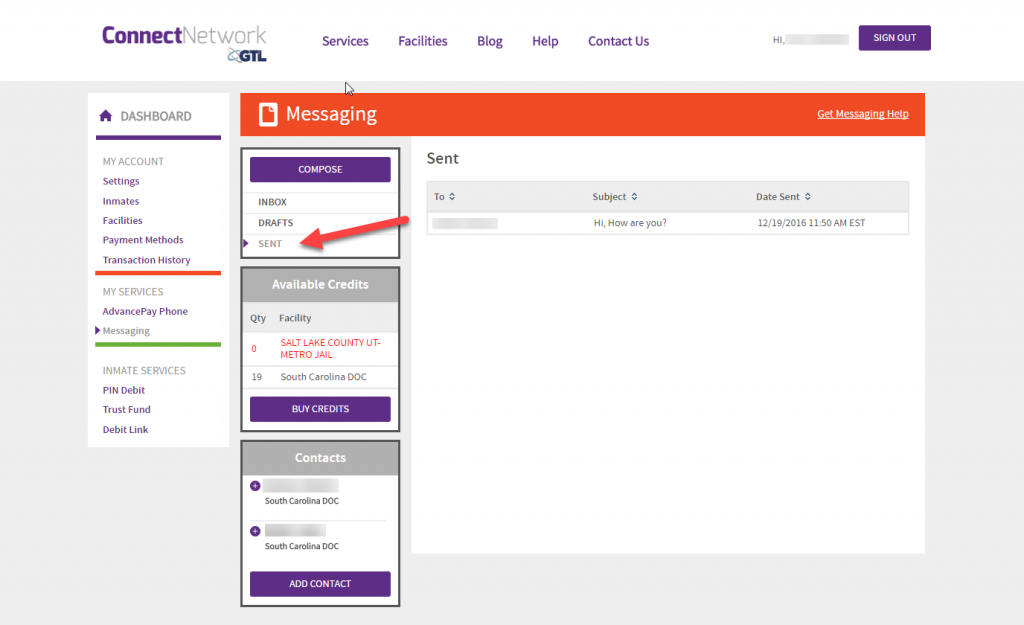Viewport: 1024px width, 625px height.
Task: Open the Inbox folder
Action: coord(272,202)
